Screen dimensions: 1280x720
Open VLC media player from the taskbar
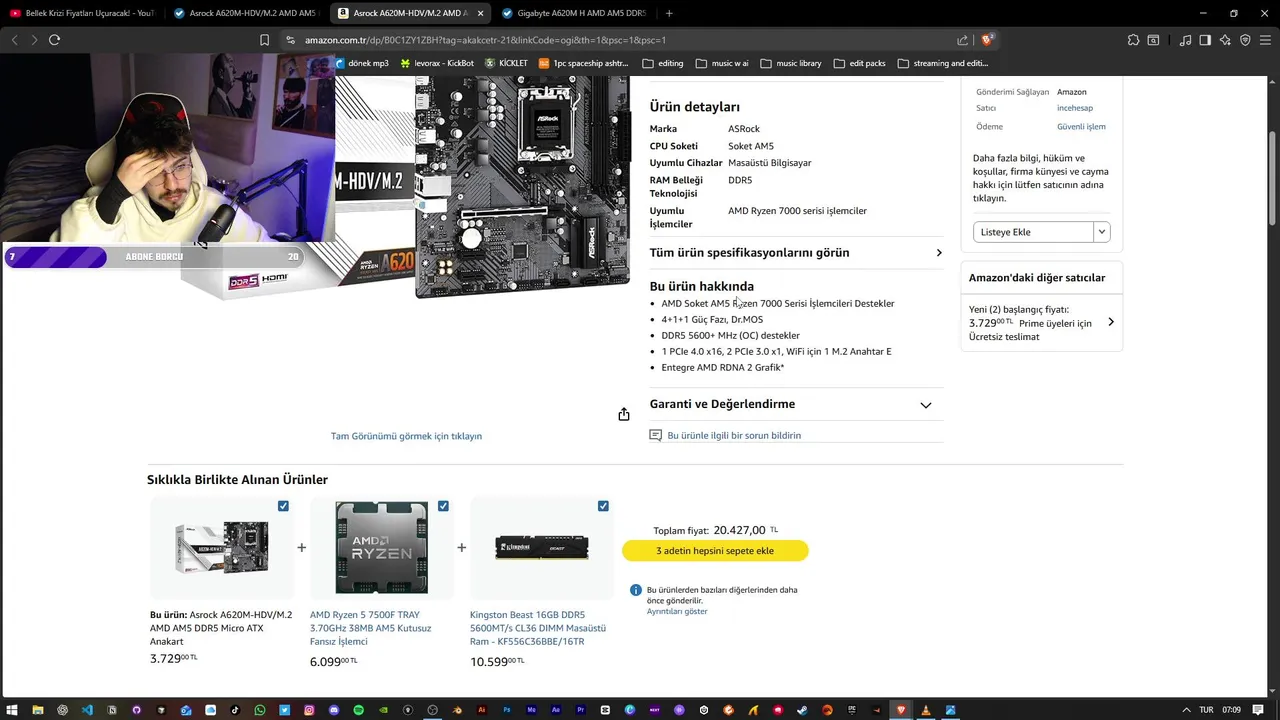[x=925, y=710]
